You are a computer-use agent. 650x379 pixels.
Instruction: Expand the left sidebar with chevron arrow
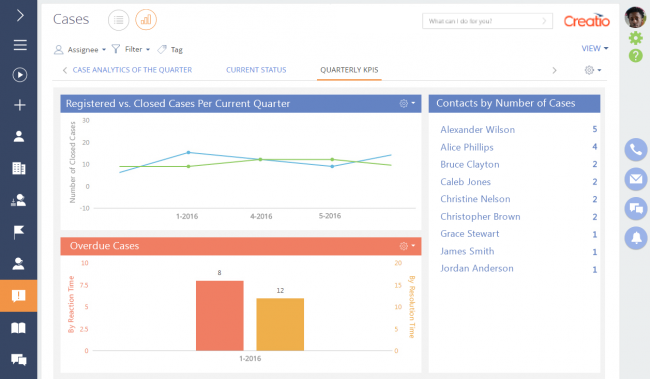[19, 15]
